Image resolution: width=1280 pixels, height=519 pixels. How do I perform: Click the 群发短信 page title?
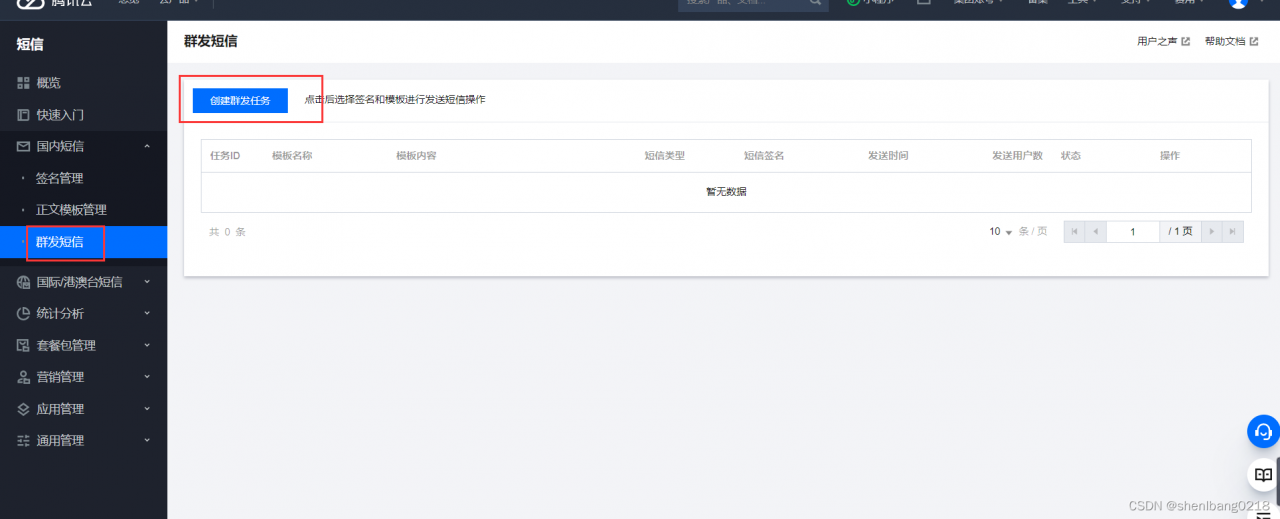pos(211,42)
